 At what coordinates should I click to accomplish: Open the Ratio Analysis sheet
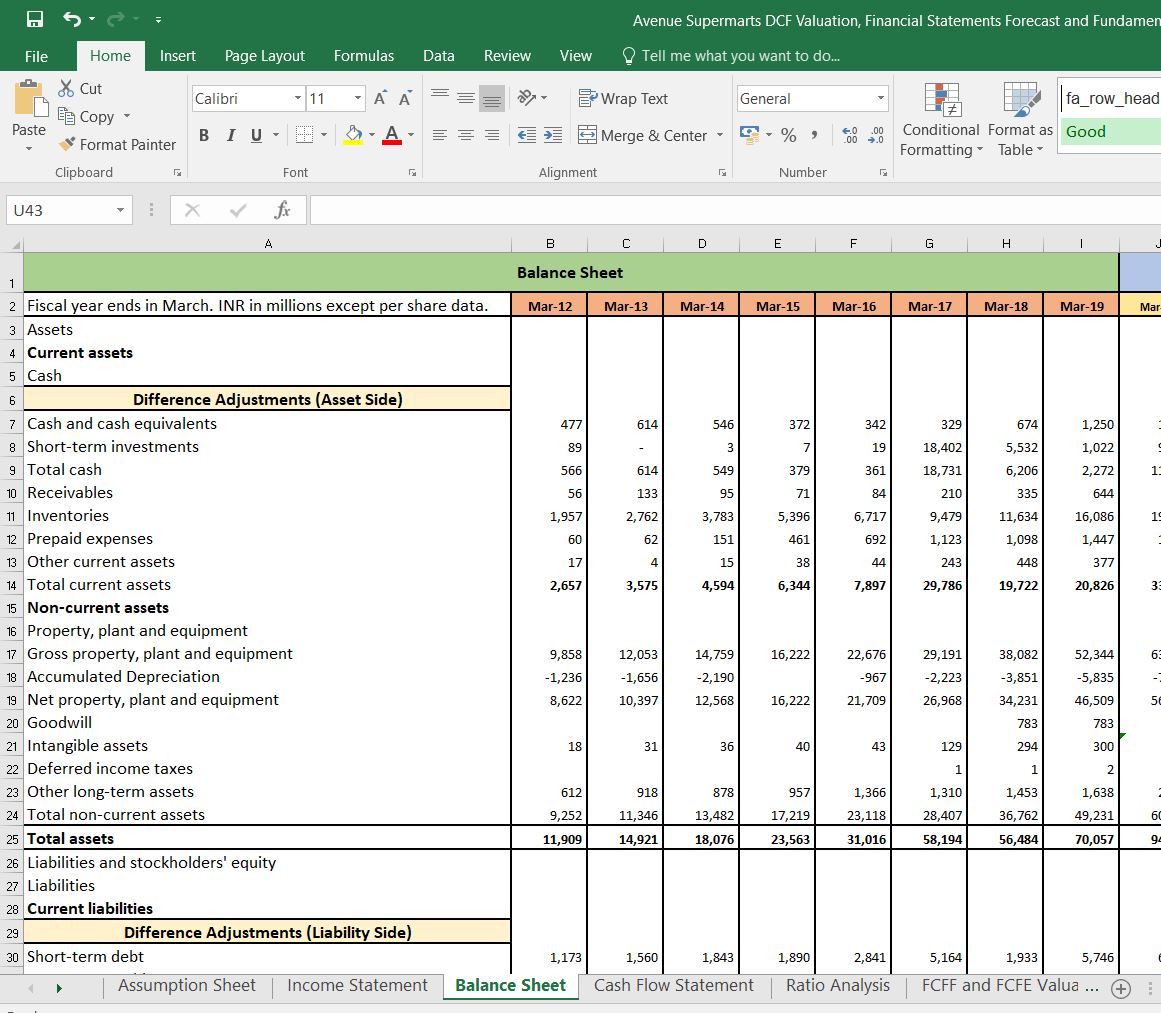837,986
